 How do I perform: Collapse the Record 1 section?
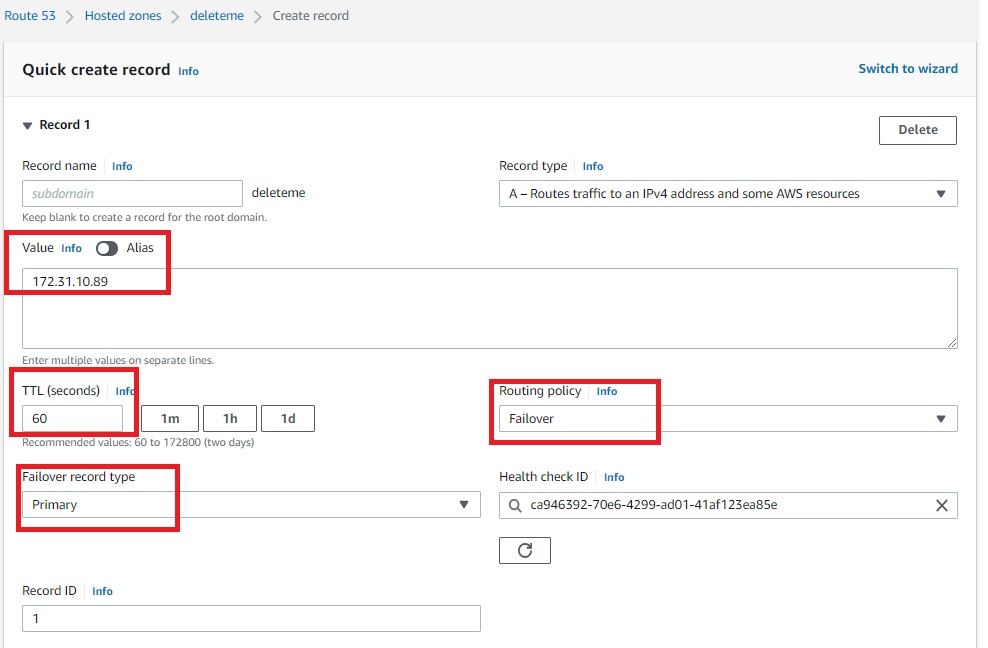point(27,124)
